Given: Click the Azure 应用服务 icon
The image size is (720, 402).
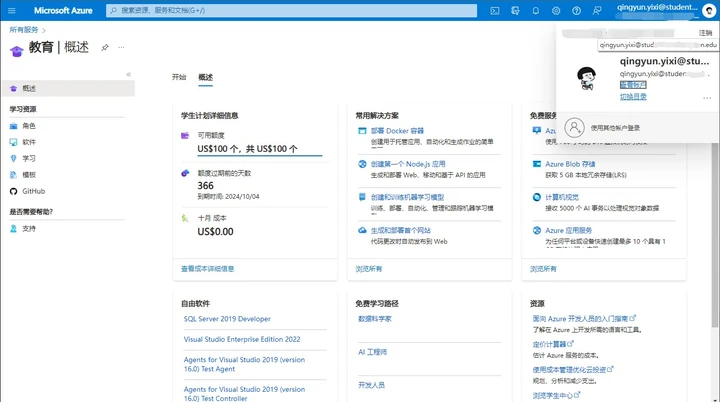Looking at the screenshot, I should (537, 230).
